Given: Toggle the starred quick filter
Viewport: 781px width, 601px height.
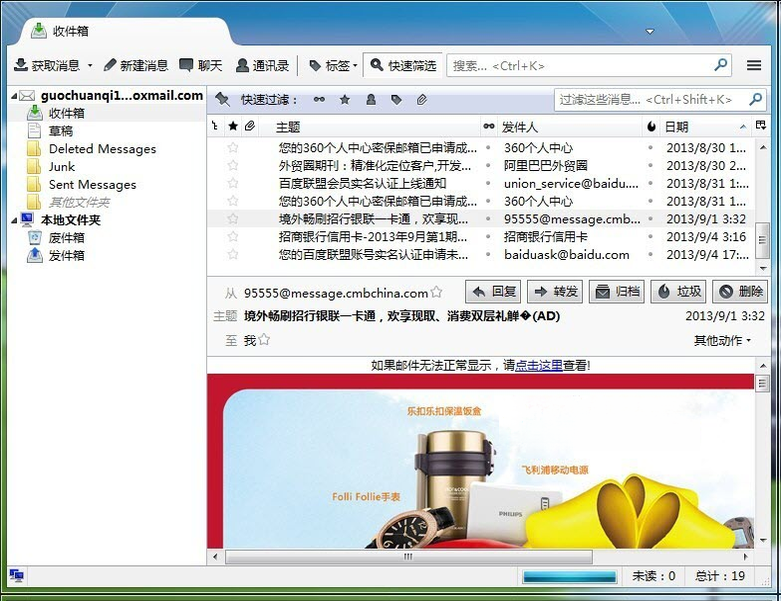Looking at the screenshot, I should pyautogui.click(x=345, y=100).
